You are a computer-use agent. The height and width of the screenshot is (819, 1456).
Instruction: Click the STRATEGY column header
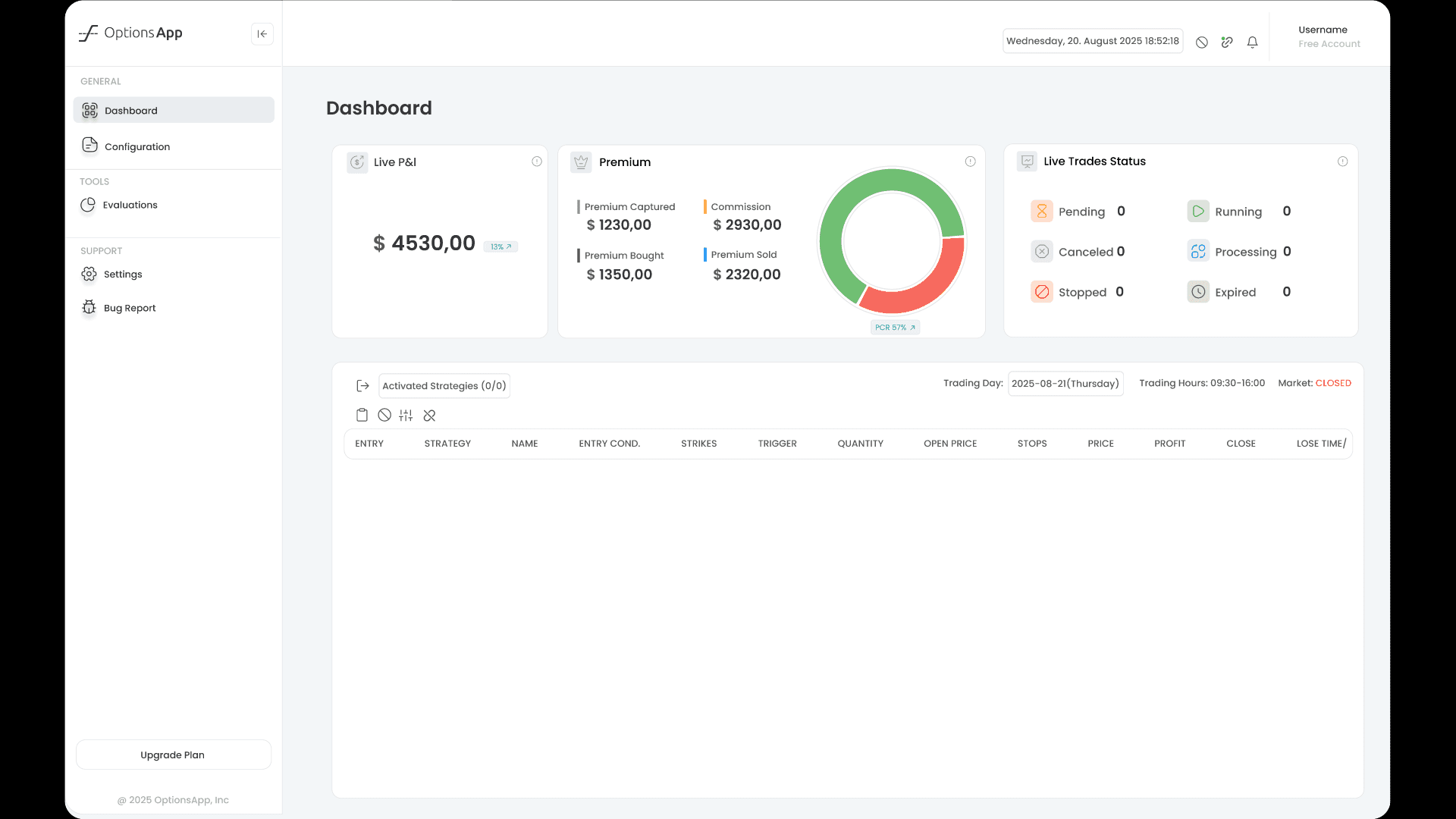447,444
